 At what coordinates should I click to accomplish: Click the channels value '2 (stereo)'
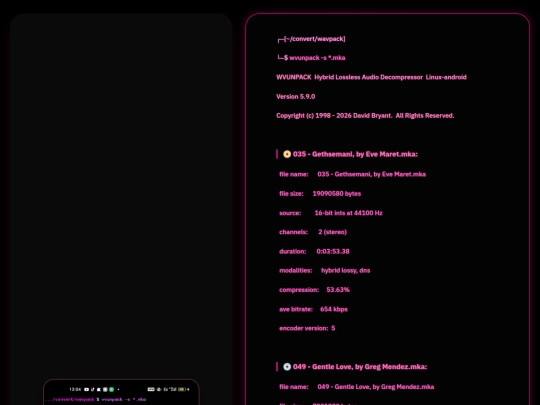333,232
